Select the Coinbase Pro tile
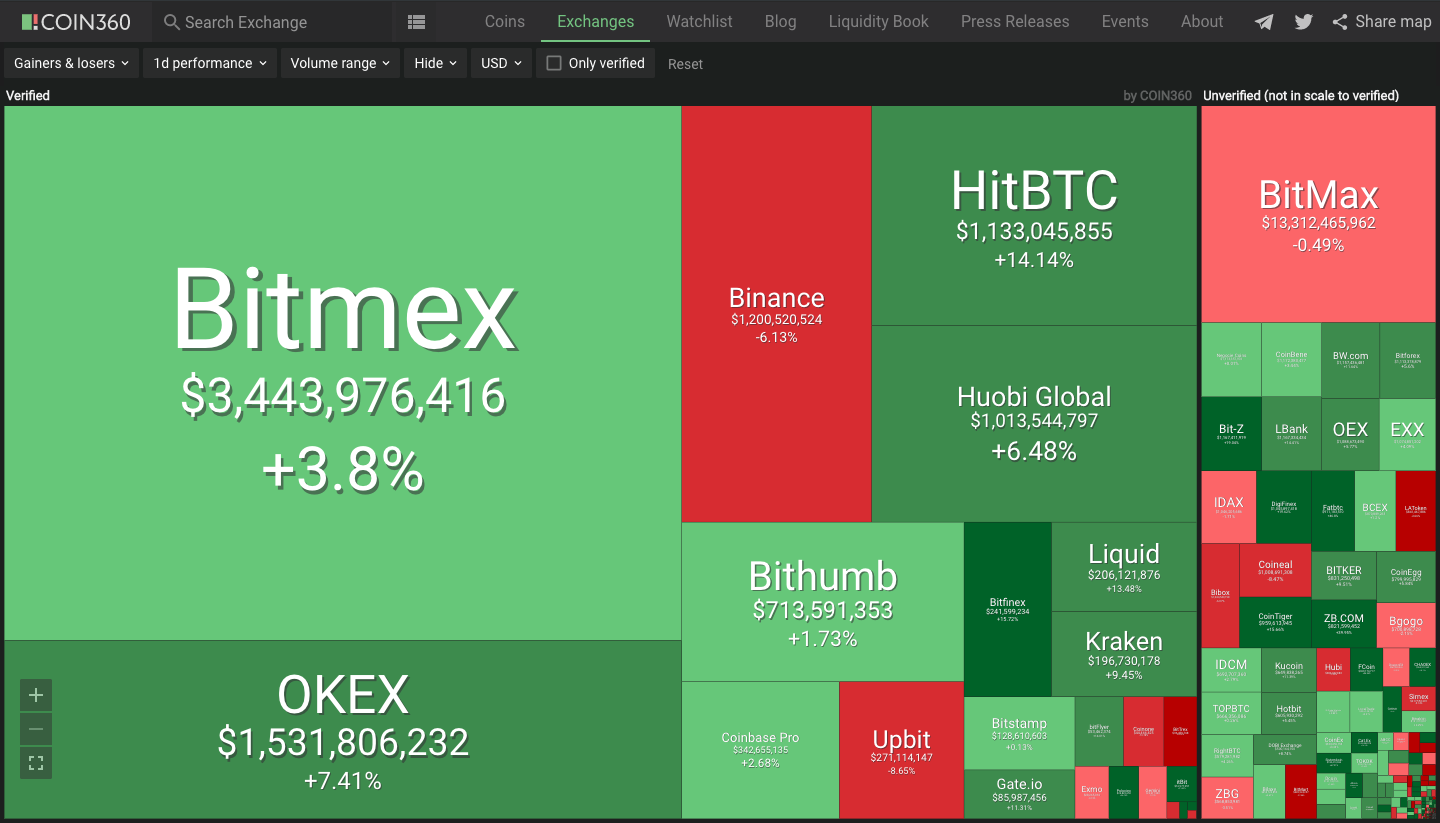This screenshot has height=823, width=1440. click(x=760, y=750)
